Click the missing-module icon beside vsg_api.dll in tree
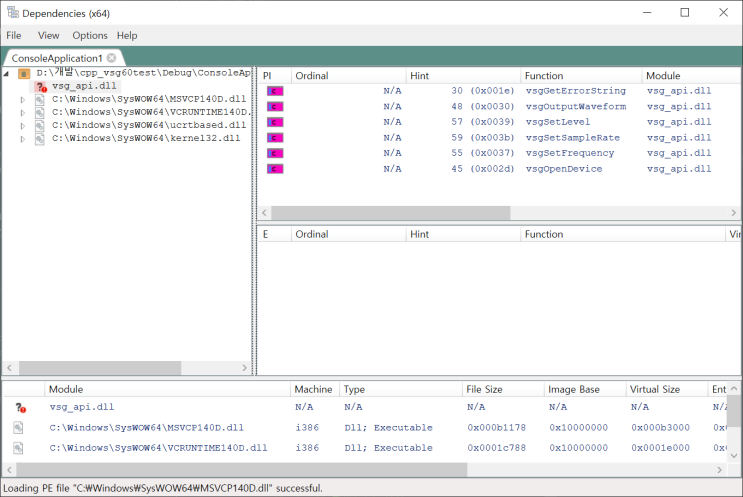This screenshot has width=743, height=497. pyautogui.click(x=41, y=87)
